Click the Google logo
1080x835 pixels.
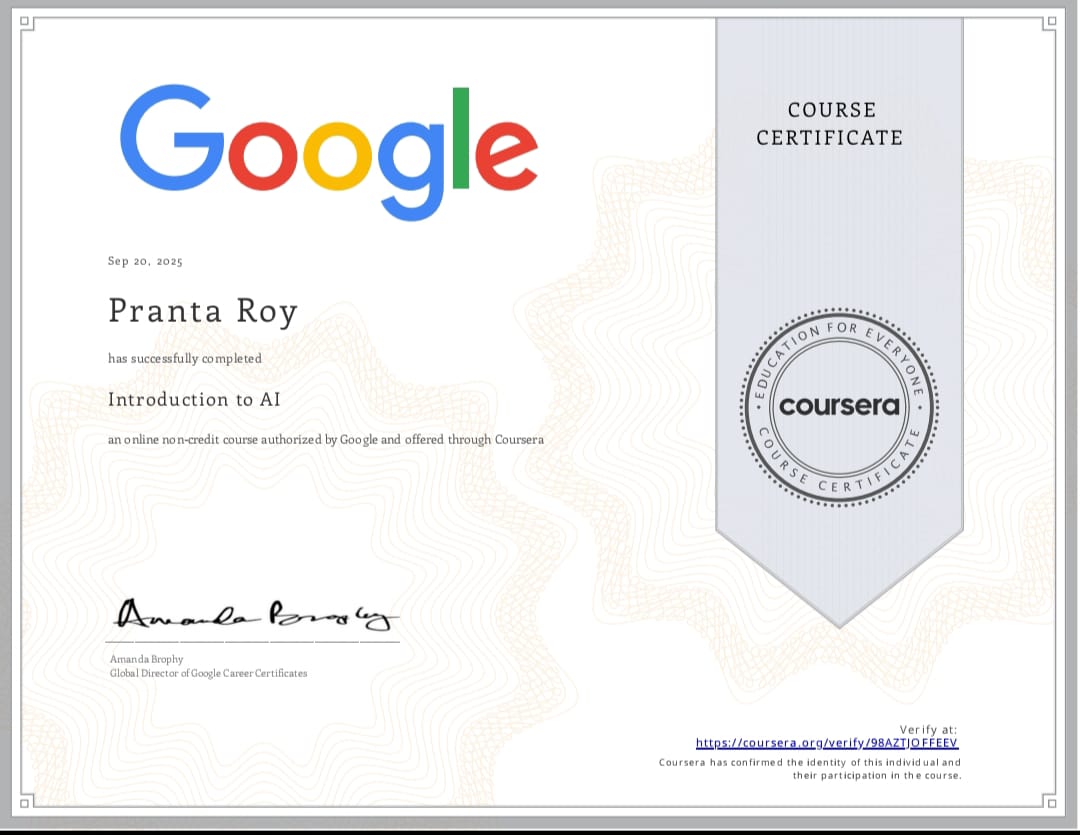[328, 150]
